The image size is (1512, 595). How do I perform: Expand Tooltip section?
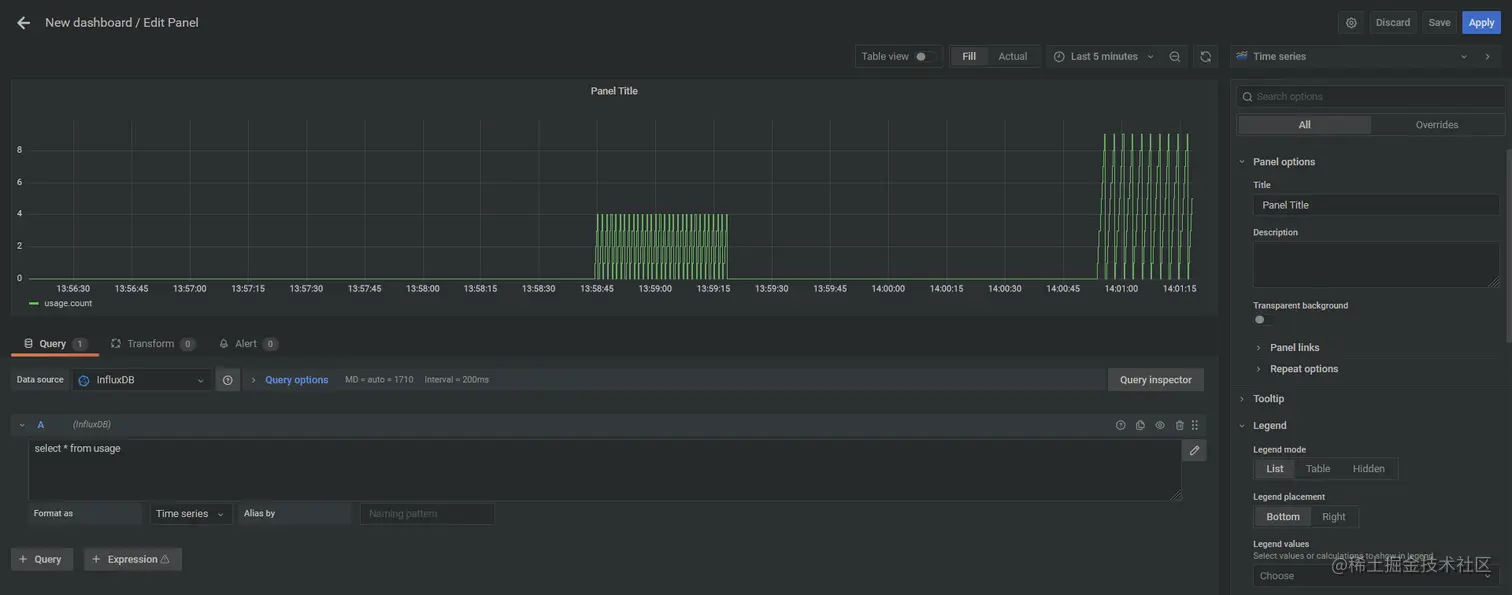1268,399
